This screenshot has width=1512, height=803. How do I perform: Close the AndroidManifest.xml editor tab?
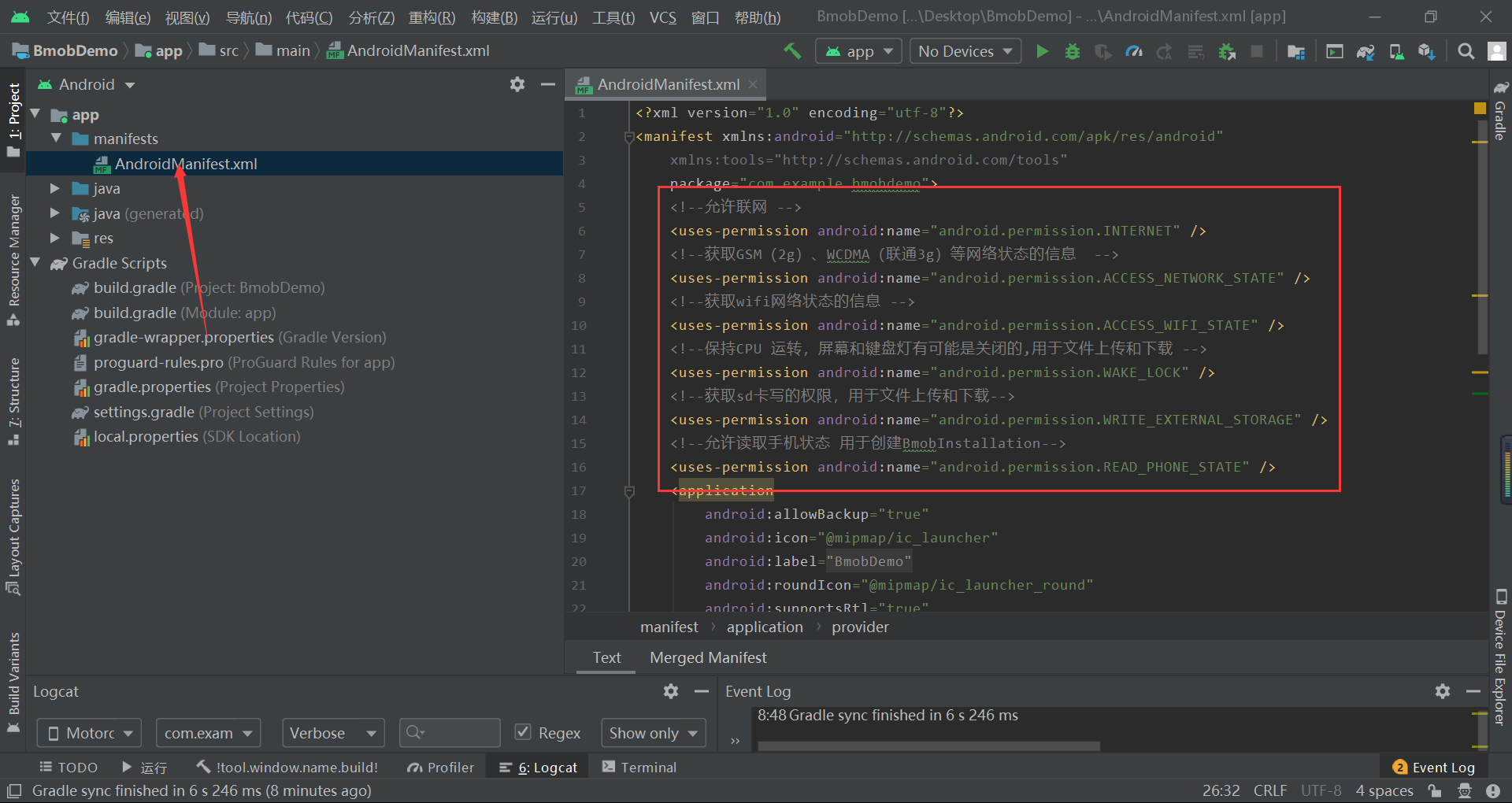(x=753, y=84)
